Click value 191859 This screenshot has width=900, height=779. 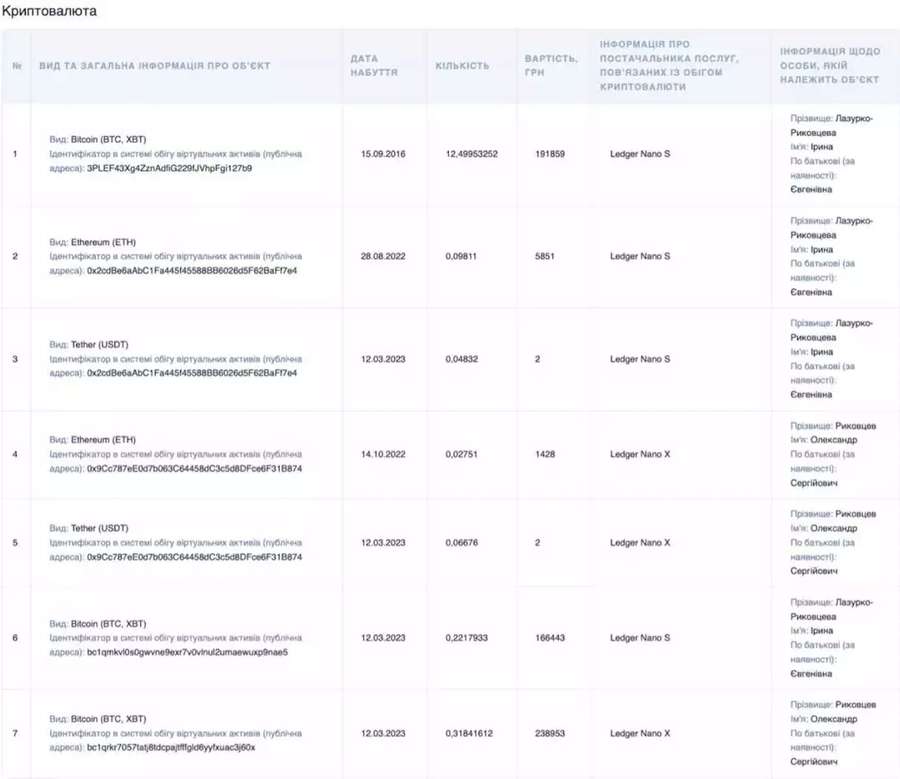(549, 154)
